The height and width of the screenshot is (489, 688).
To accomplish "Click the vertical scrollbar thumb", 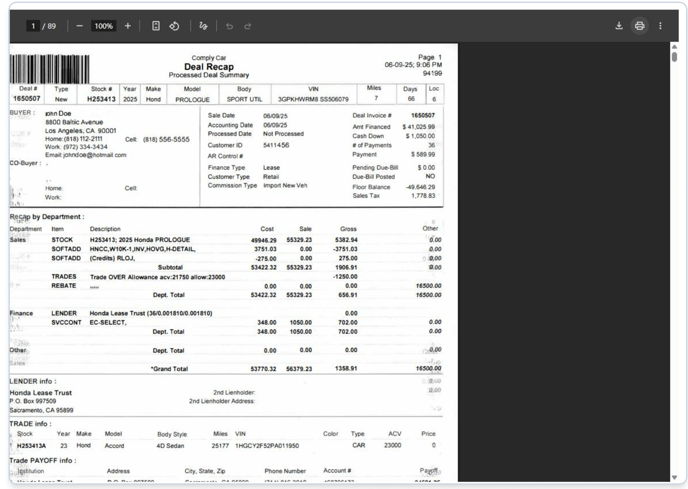I will 674,57.
